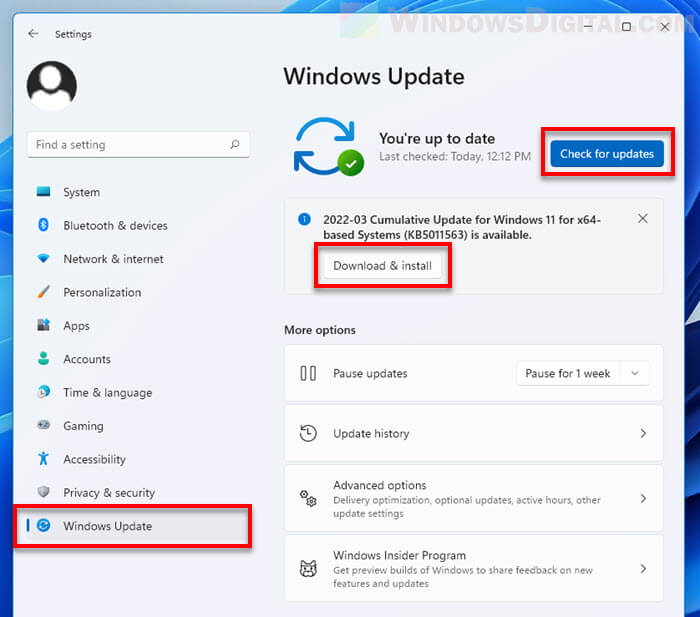Expand Advanced options chevron
The height and width of the screenshot is (617, 700).
pyautogui.click(x=643, y=498)
